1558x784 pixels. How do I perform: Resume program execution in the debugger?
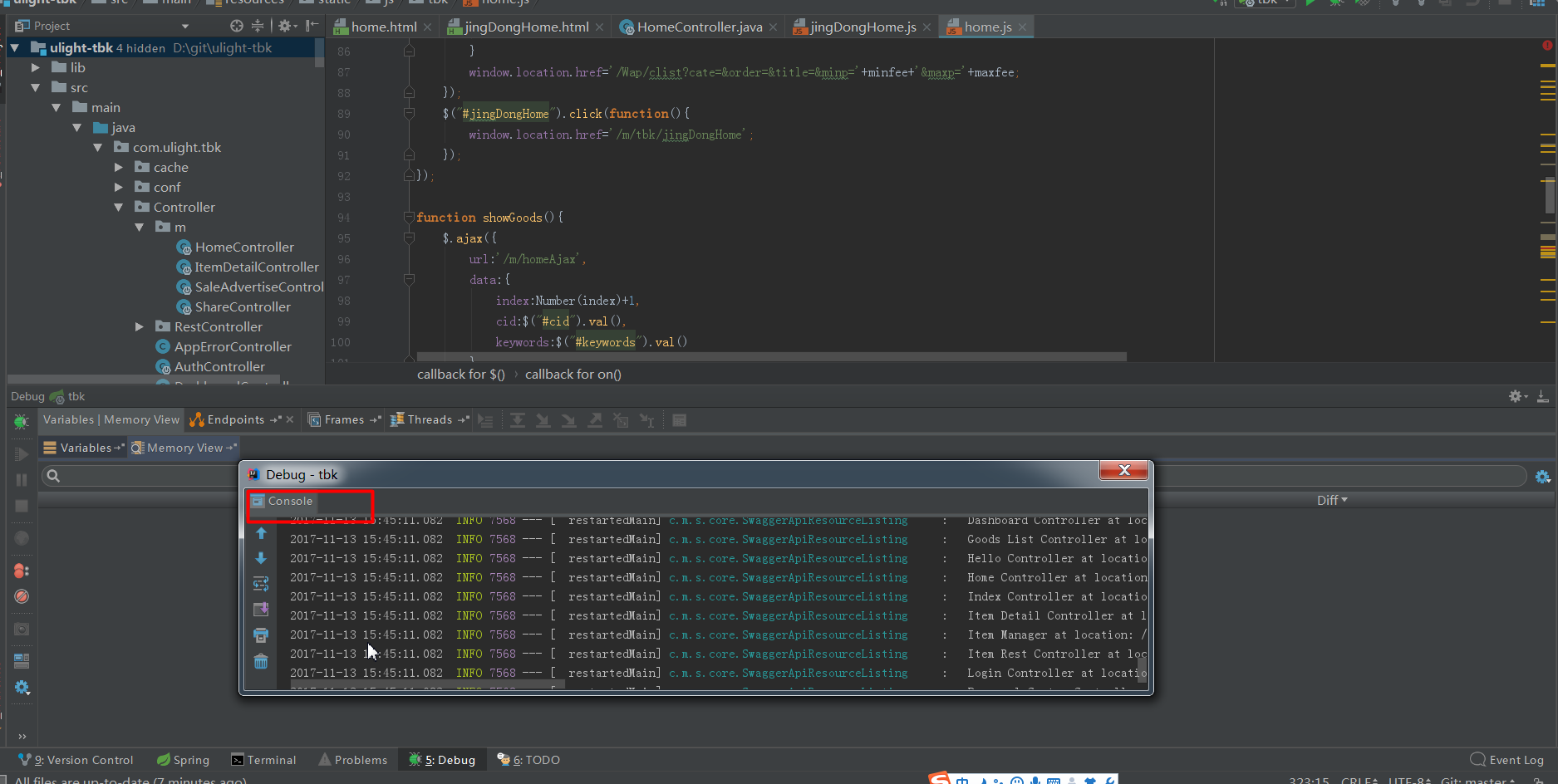tap(22, 453)
